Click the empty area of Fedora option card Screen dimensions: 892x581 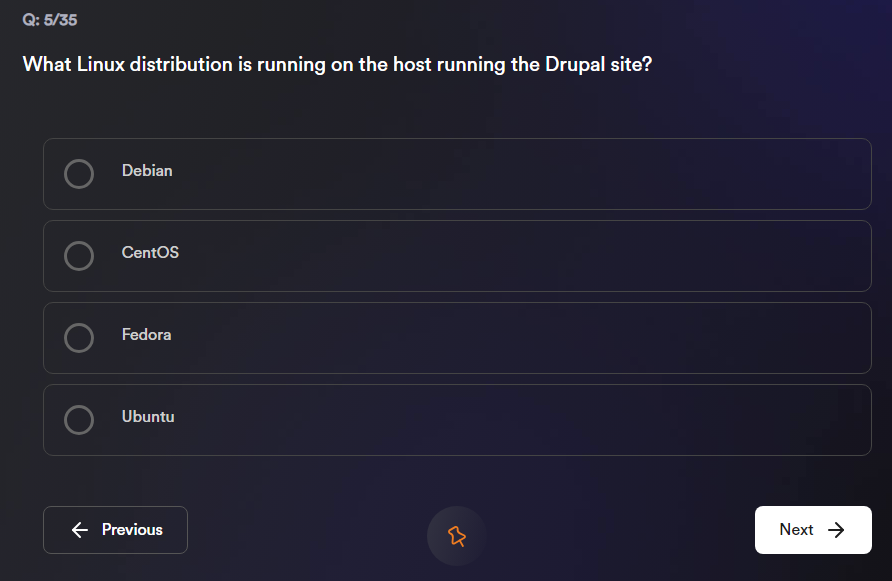[x=520, y=338]
